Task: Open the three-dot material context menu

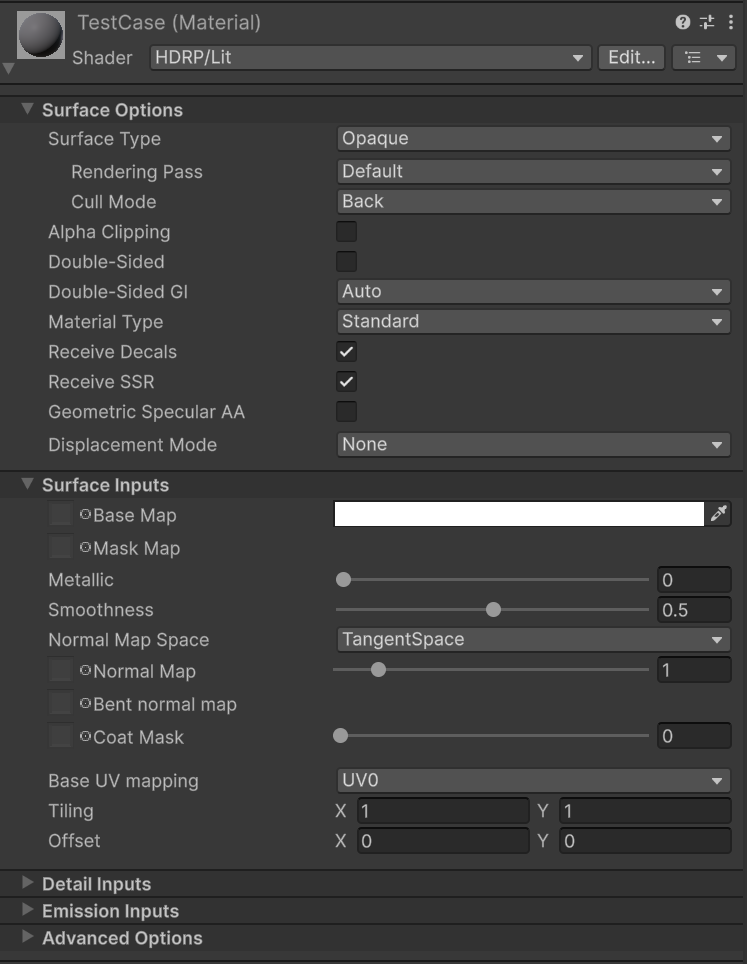Action: 731,22
